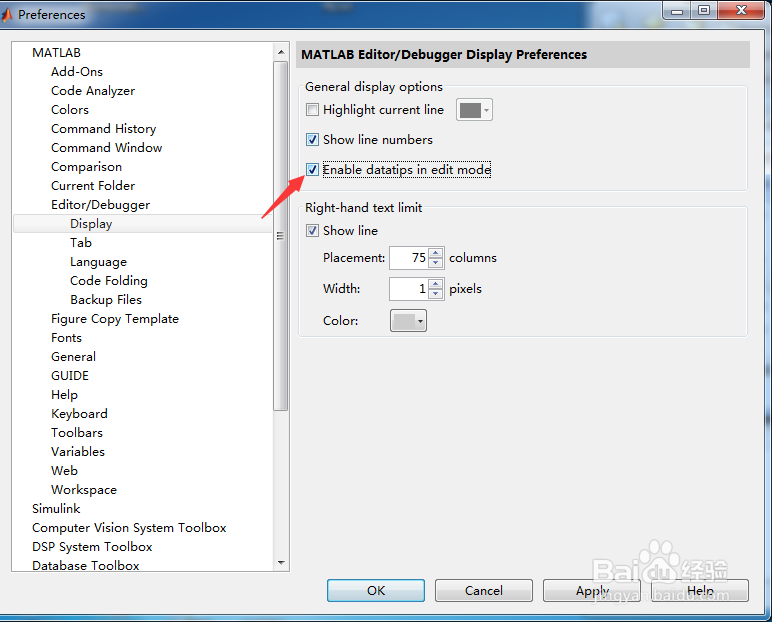772x622 pixels.
Task: Select Current Folder preferences
Action: click(x=93, y=186)
